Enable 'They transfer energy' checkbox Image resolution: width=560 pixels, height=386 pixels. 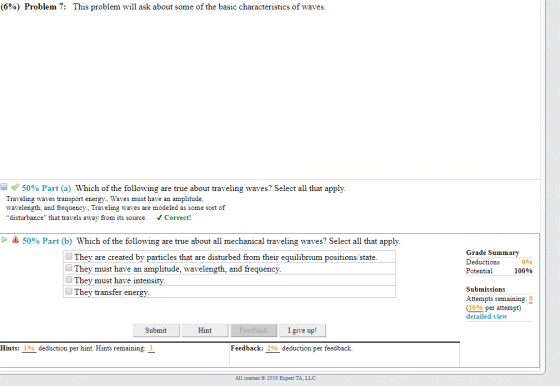[69, 291]
